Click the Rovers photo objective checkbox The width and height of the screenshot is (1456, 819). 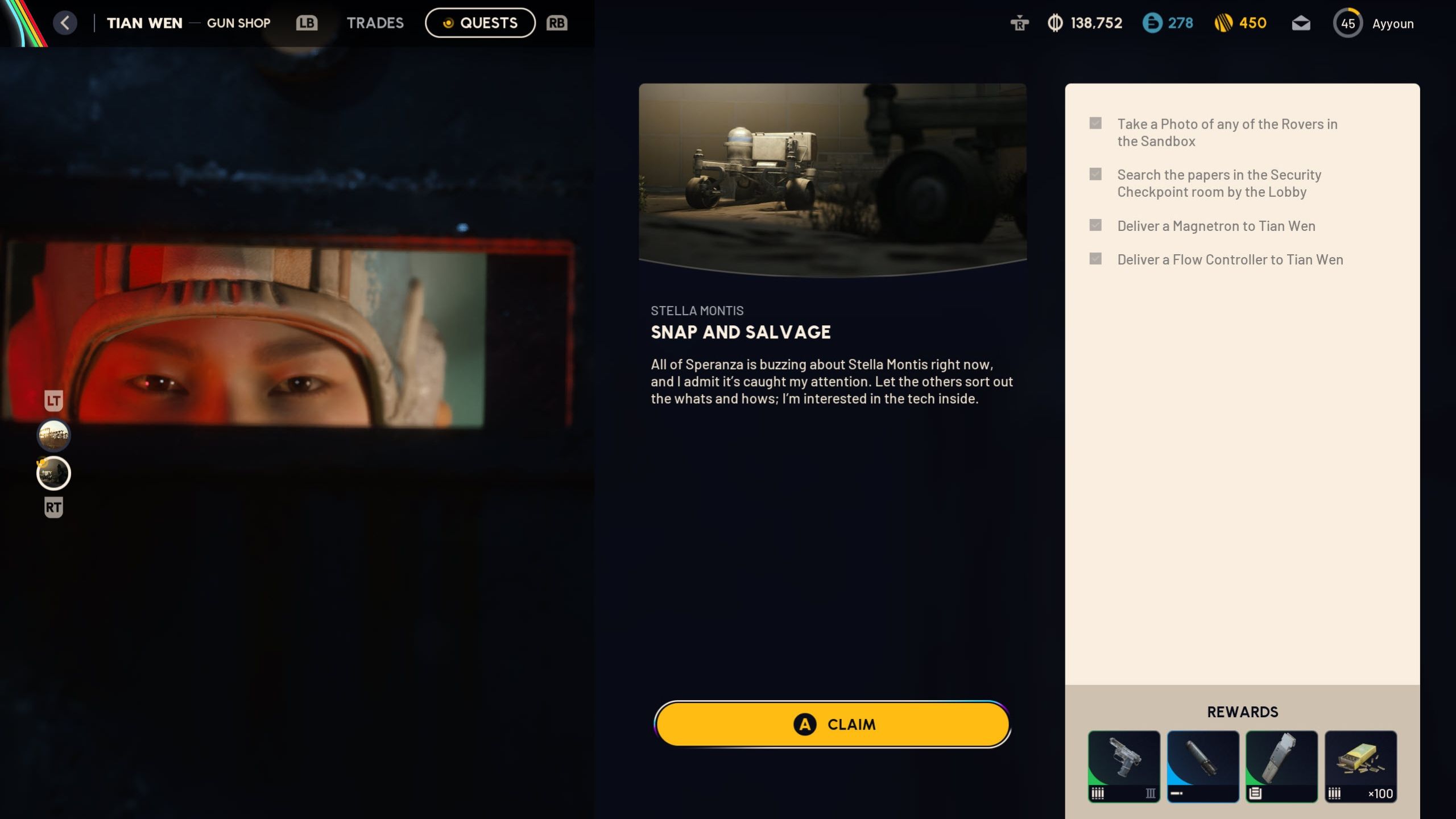click(x=1095, y=123)
